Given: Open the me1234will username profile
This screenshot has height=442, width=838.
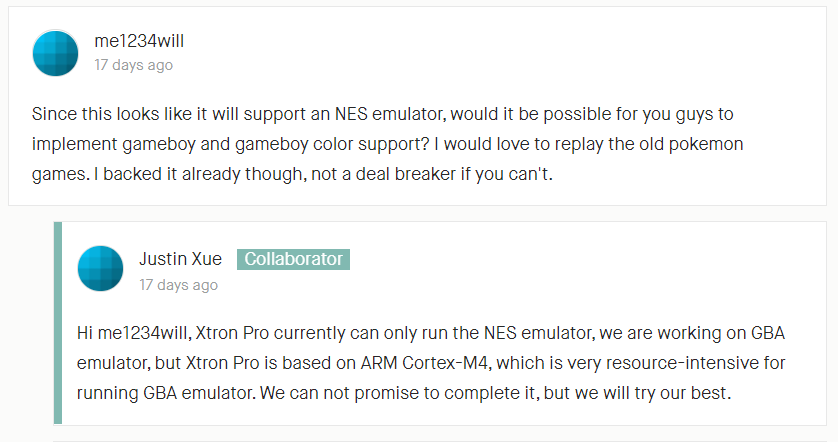Looking at the screenshot, I should click(x=139, y=41).
